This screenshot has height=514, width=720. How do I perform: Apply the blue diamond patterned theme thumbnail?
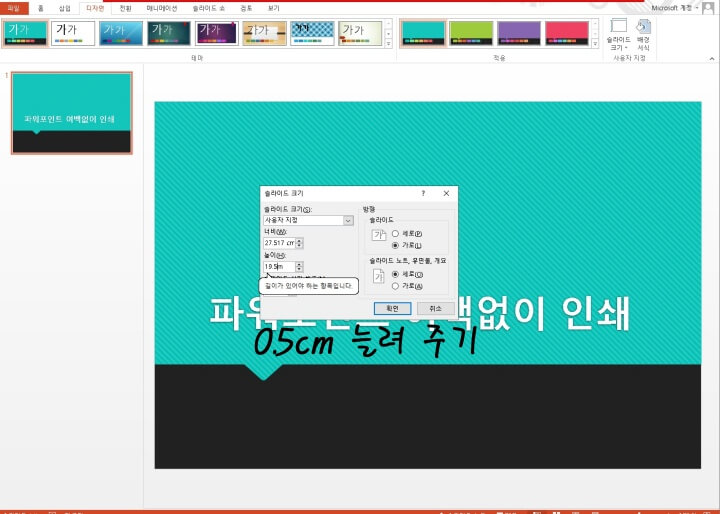point(312,33)
